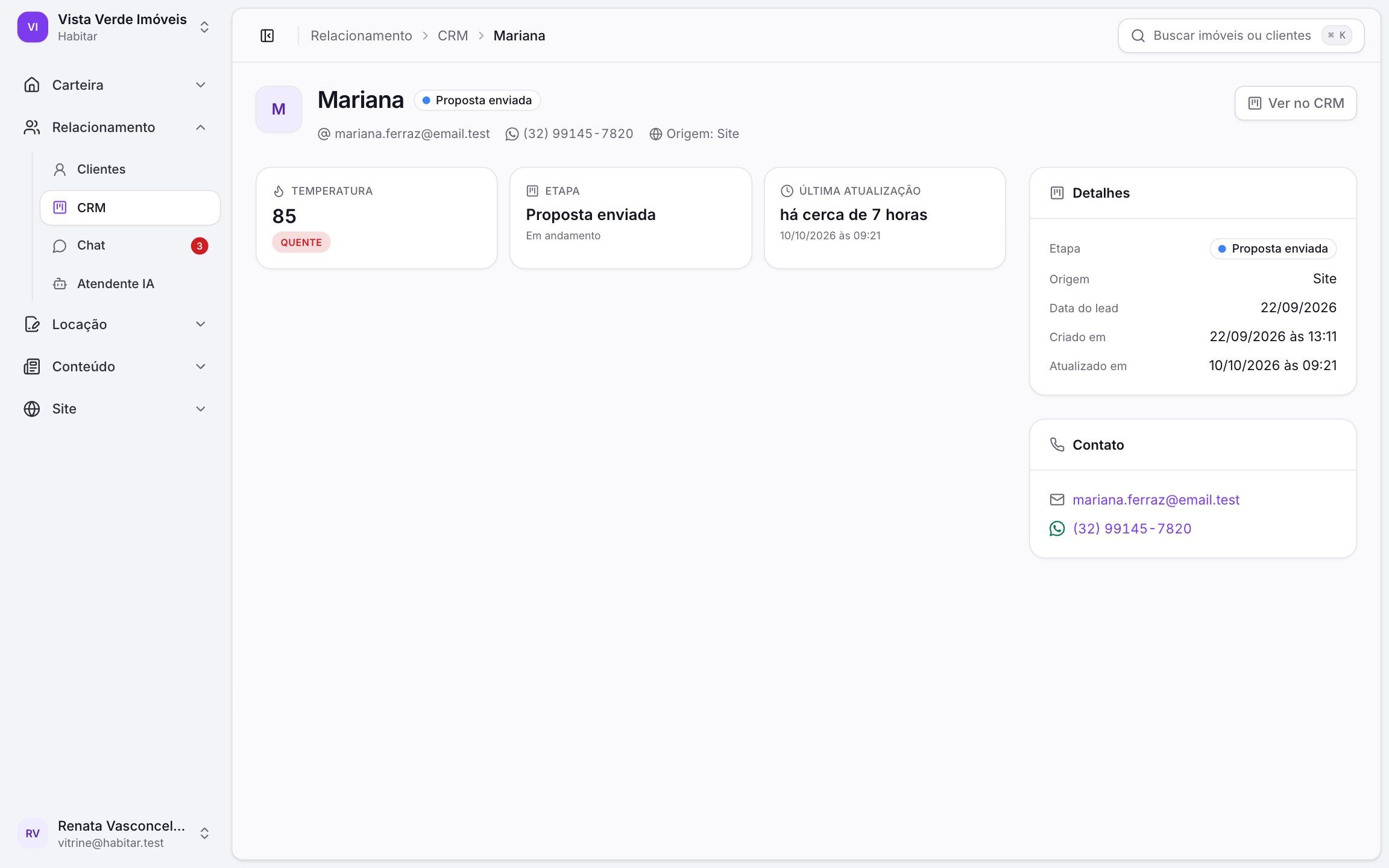Click the board icon beside Etapa card label

(532, 191)
